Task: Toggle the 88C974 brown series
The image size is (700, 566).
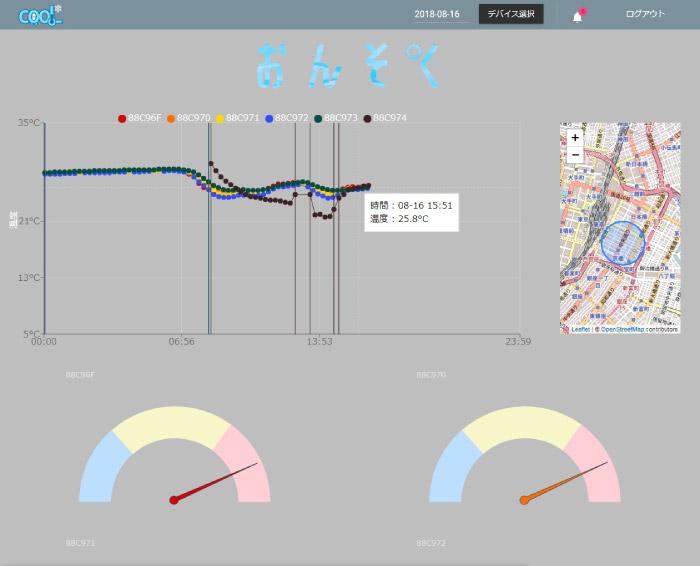Action: (385, 118)
